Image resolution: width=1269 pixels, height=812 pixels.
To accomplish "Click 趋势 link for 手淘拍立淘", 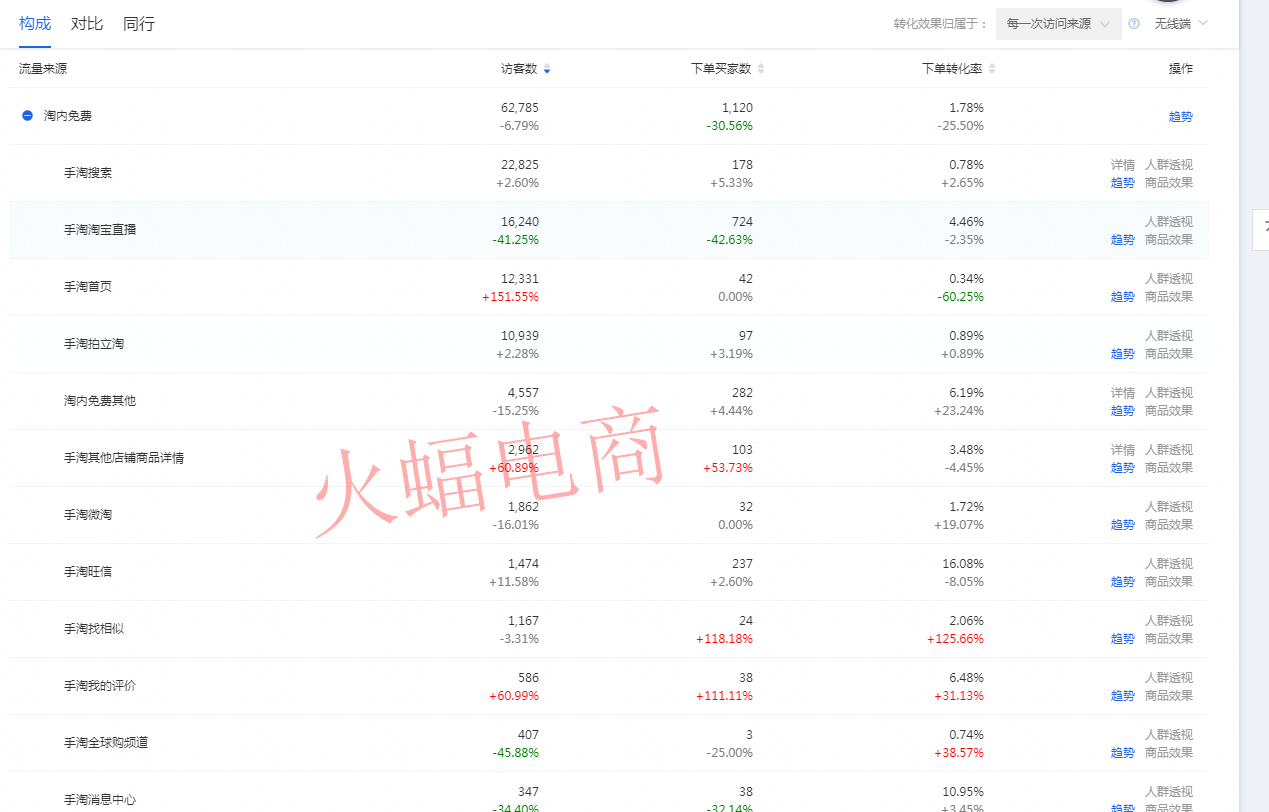I will pos(1122,354).
